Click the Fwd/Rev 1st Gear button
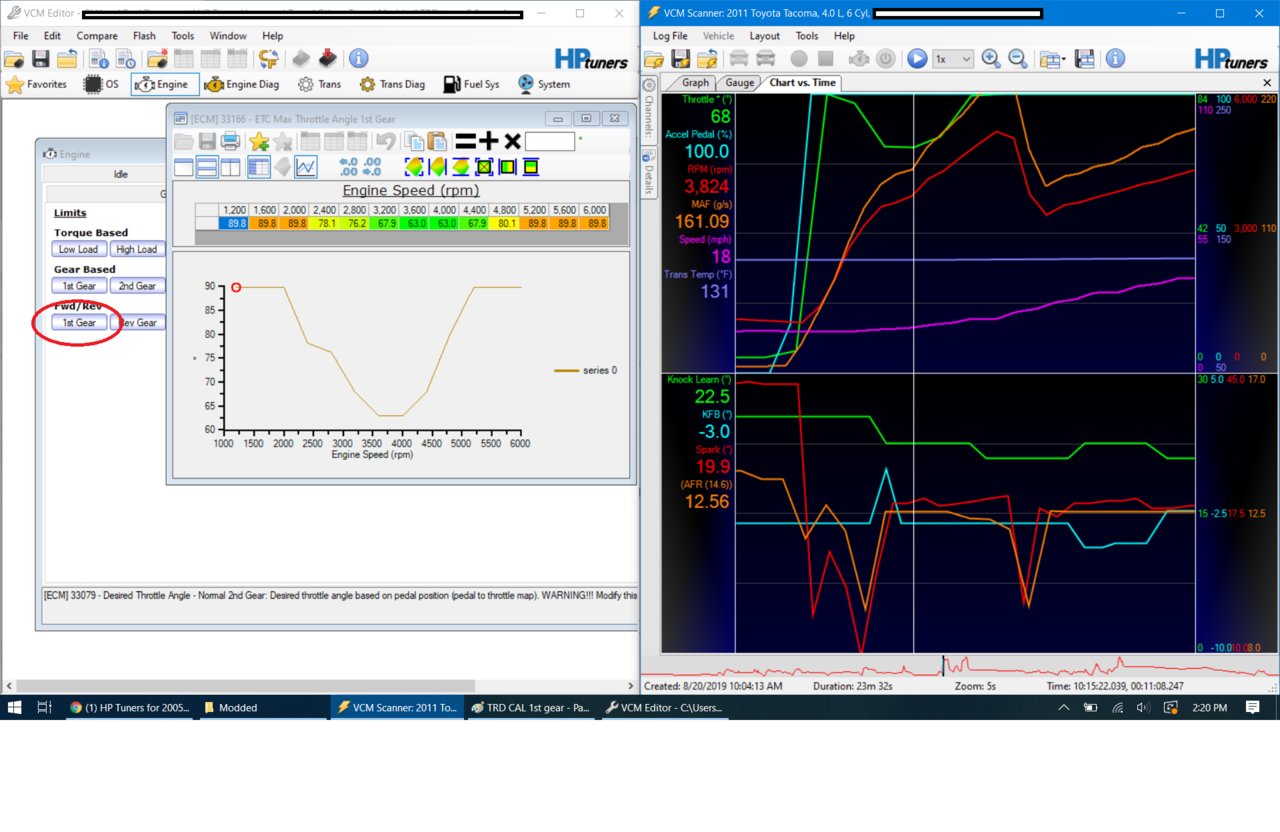 (79, 323)
